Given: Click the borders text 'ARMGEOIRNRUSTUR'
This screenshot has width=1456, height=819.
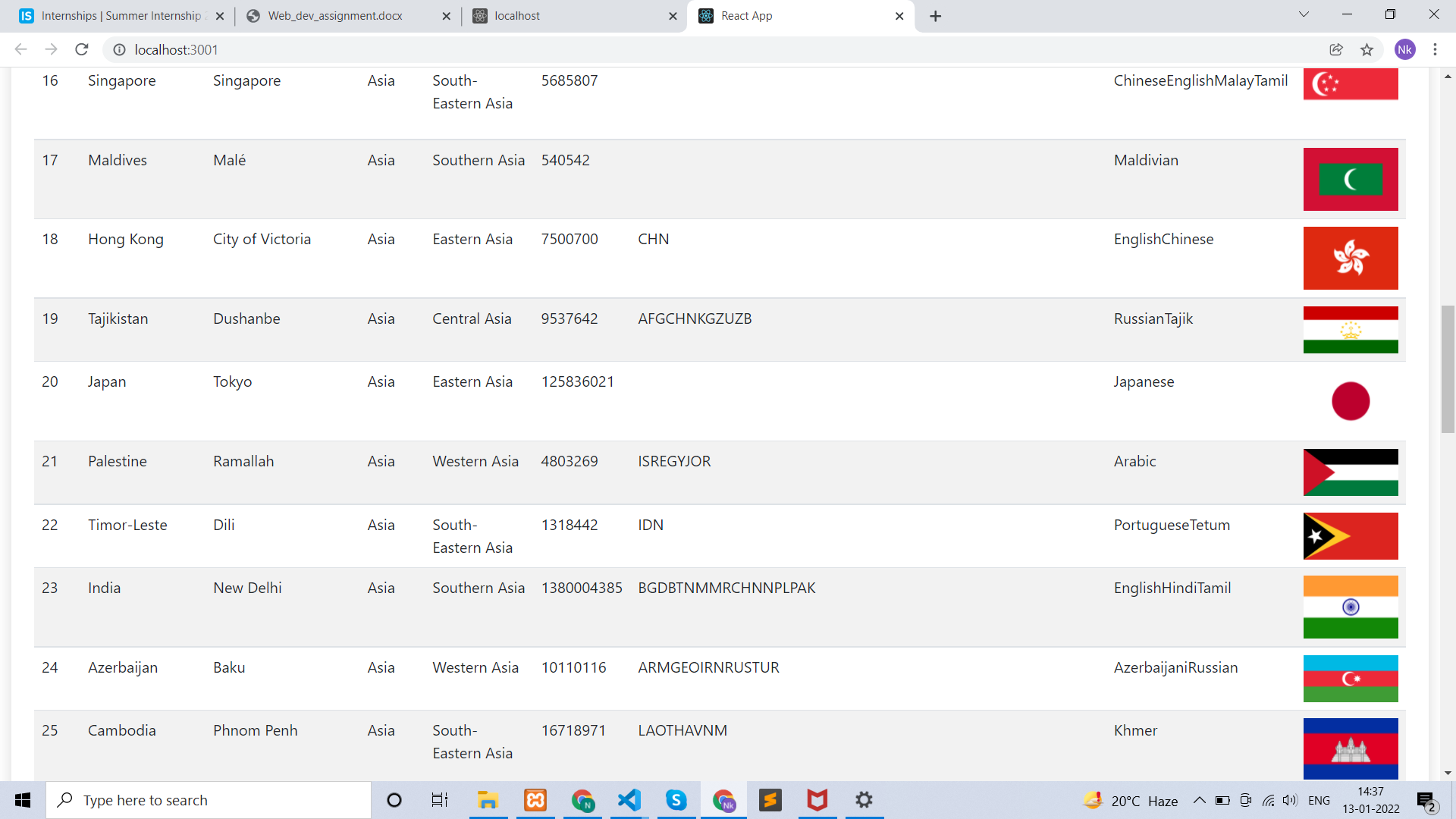Looking at the screenshot, I should (x=708, y=667).
